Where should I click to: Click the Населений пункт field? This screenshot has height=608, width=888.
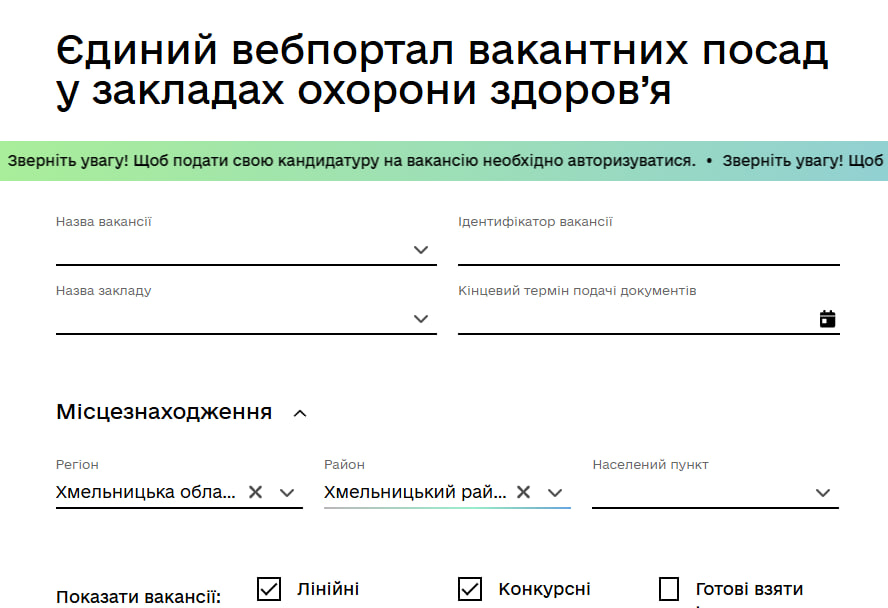coord(700,492)
